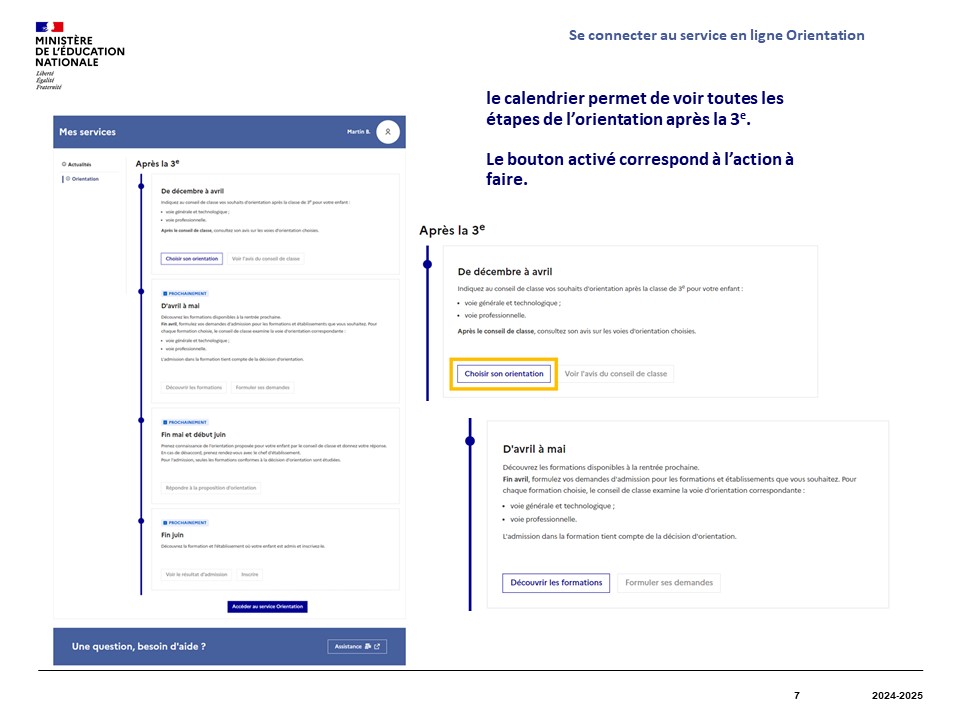The height and width of the screenshot is (720, 960).
Task: Click "Répondre à la proposition d'orientation" button
Action: pyautogui.click(x=211, y=488)
